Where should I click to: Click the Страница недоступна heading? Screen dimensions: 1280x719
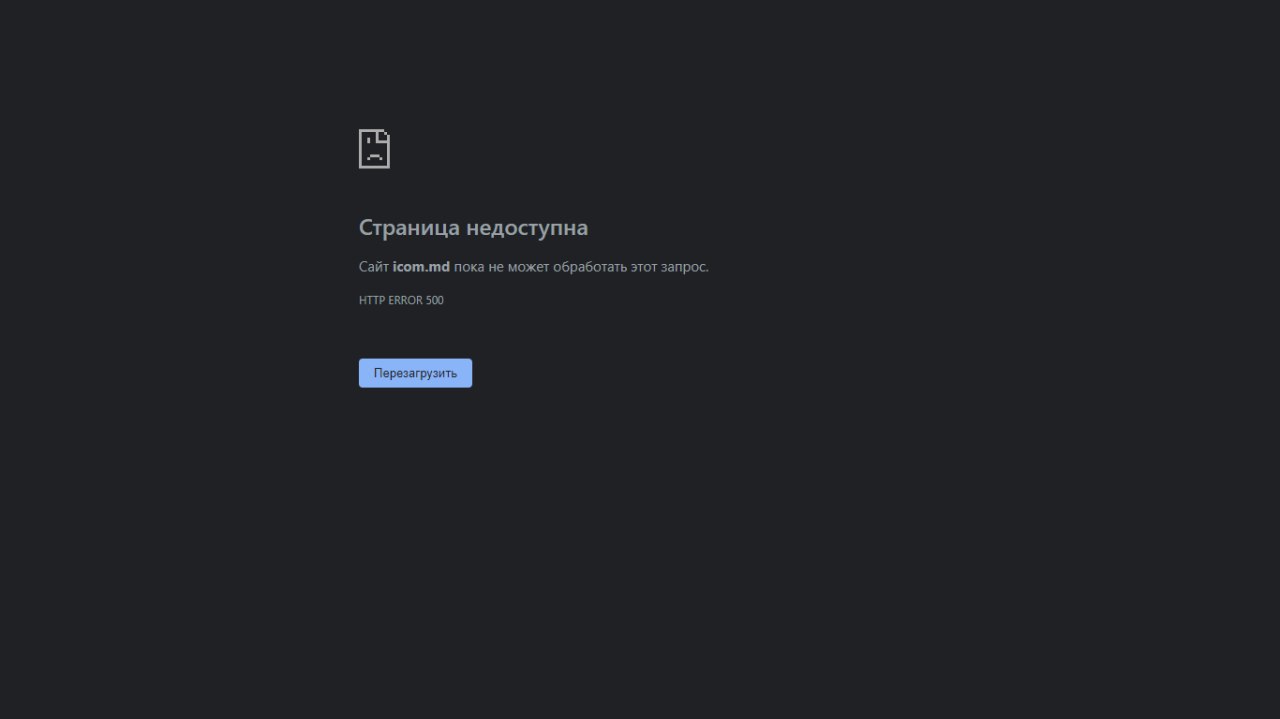[473, 228]
